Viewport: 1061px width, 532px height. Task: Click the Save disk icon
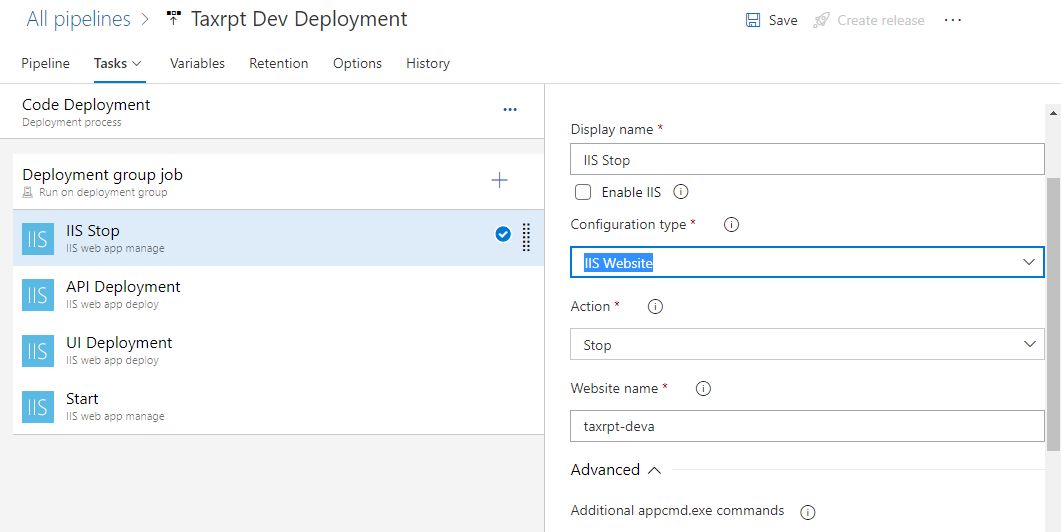[x=752, y=20]
